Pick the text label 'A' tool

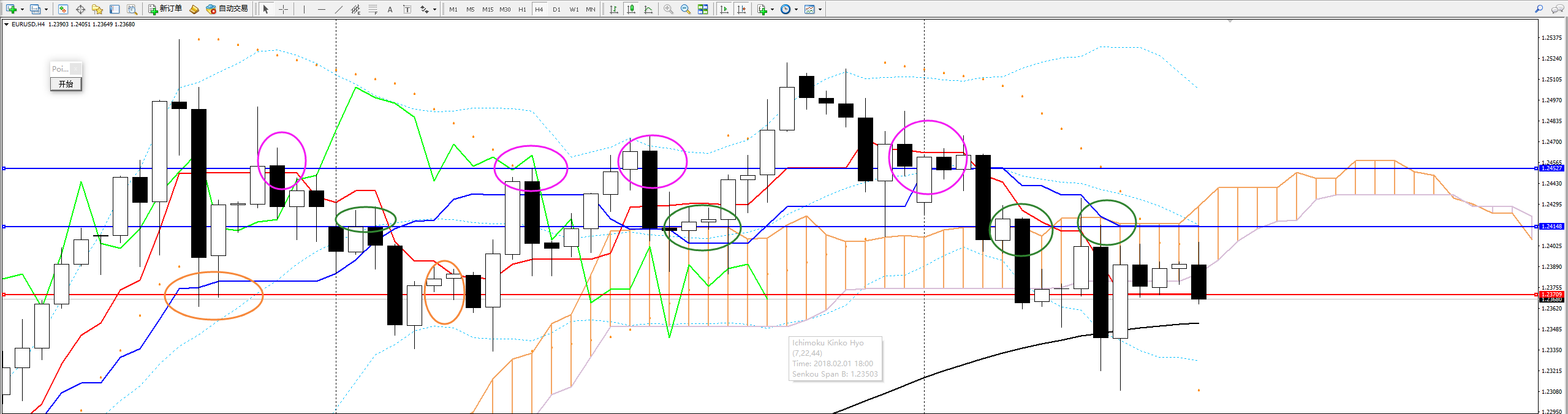click(390, 9)
